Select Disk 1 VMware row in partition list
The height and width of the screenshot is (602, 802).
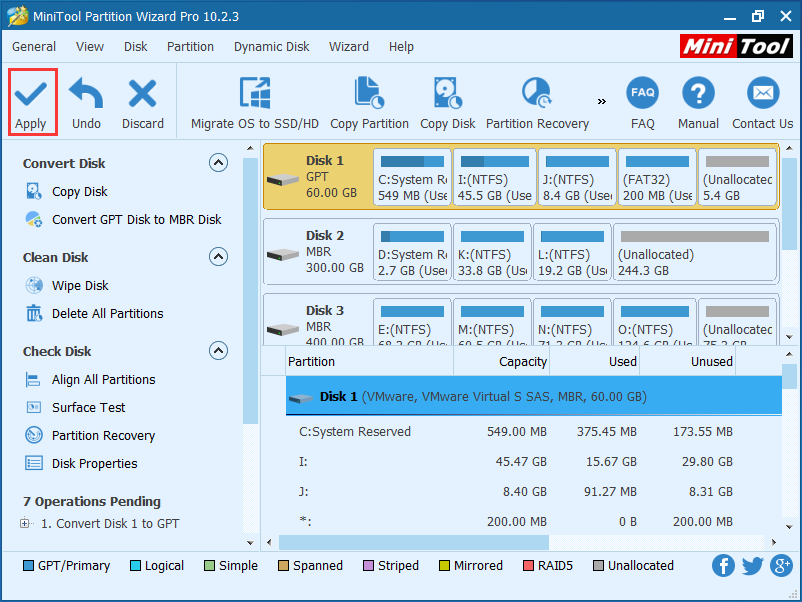coord(533,396)
